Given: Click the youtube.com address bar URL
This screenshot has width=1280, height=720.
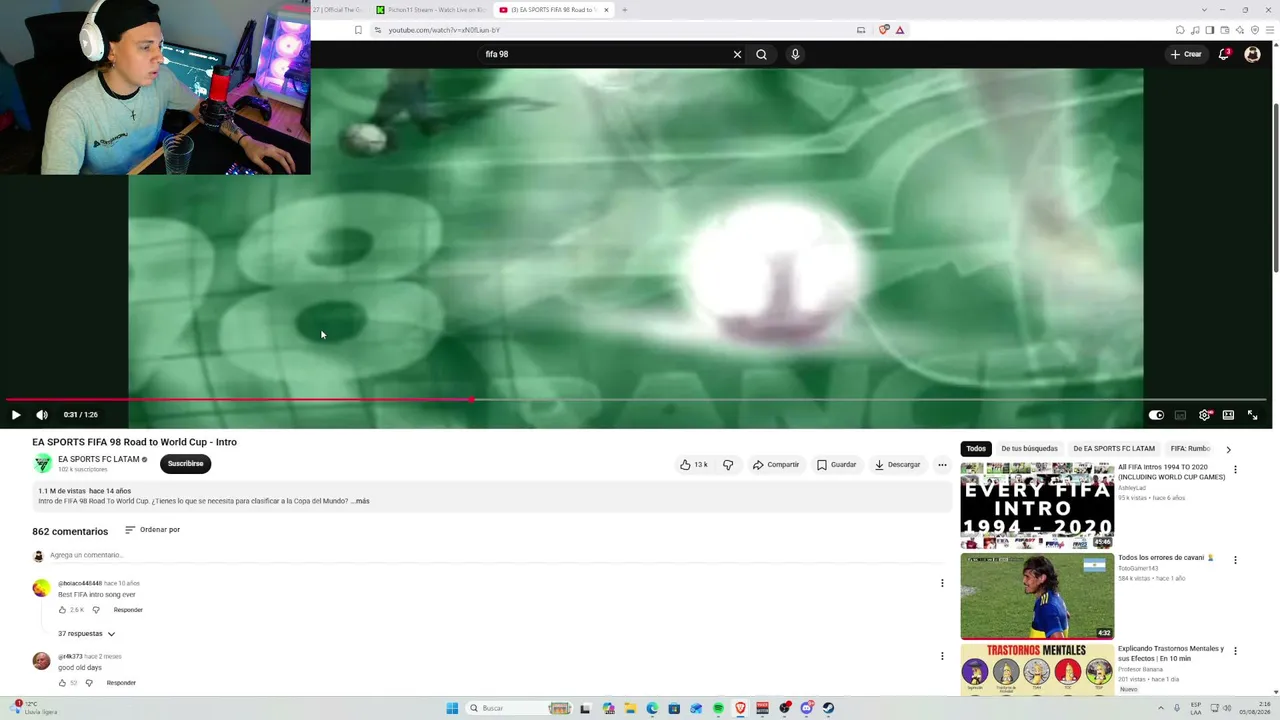Looking at the screenshot, I should pyautogui.click(x=444, y=30).
